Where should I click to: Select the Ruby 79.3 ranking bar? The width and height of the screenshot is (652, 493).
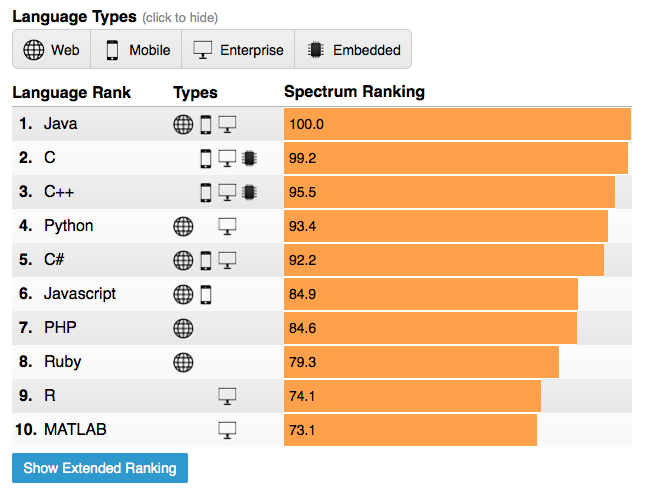(421, 362)
